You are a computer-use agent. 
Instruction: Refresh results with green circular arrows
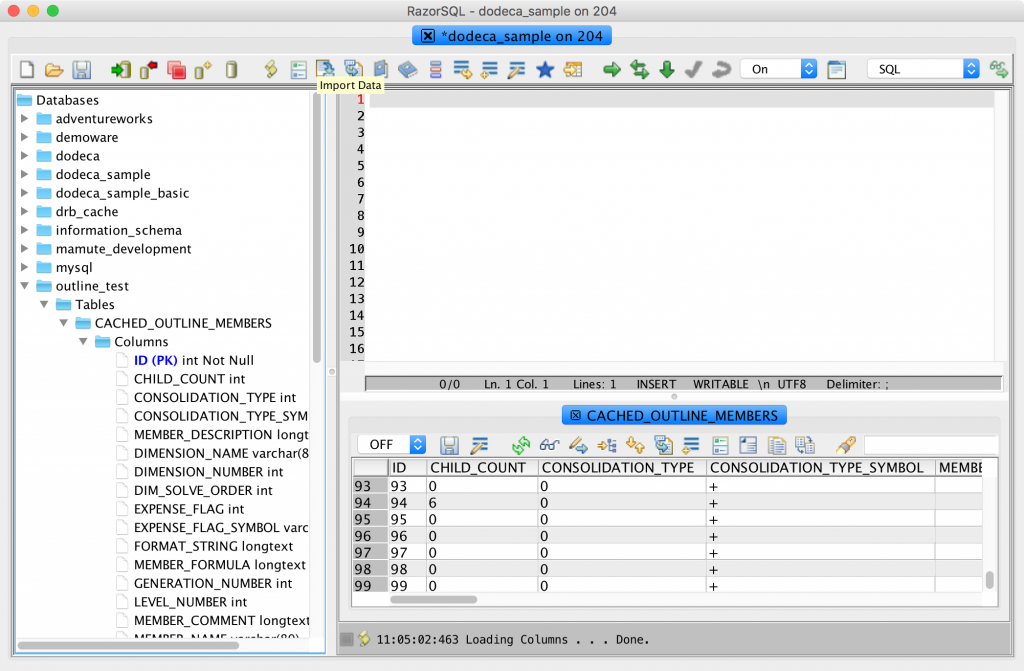[521, 445]
